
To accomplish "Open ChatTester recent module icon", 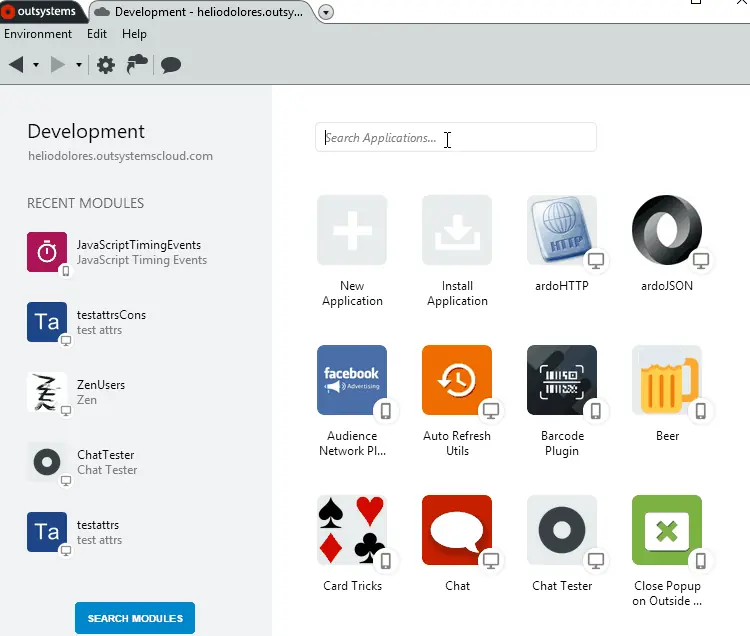I will 47,462.
